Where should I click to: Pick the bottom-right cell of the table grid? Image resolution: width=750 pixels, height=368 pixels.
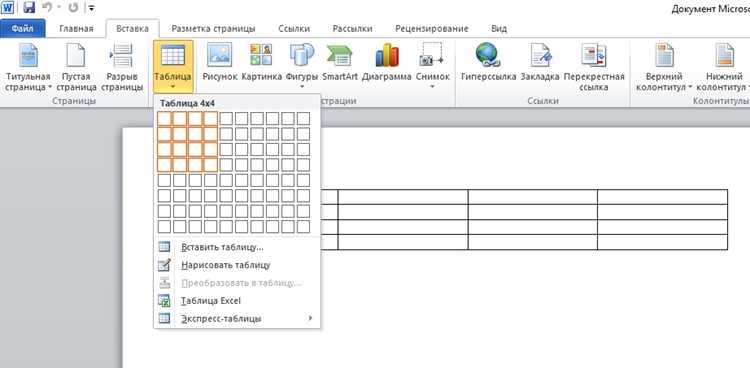coord(303,226)
